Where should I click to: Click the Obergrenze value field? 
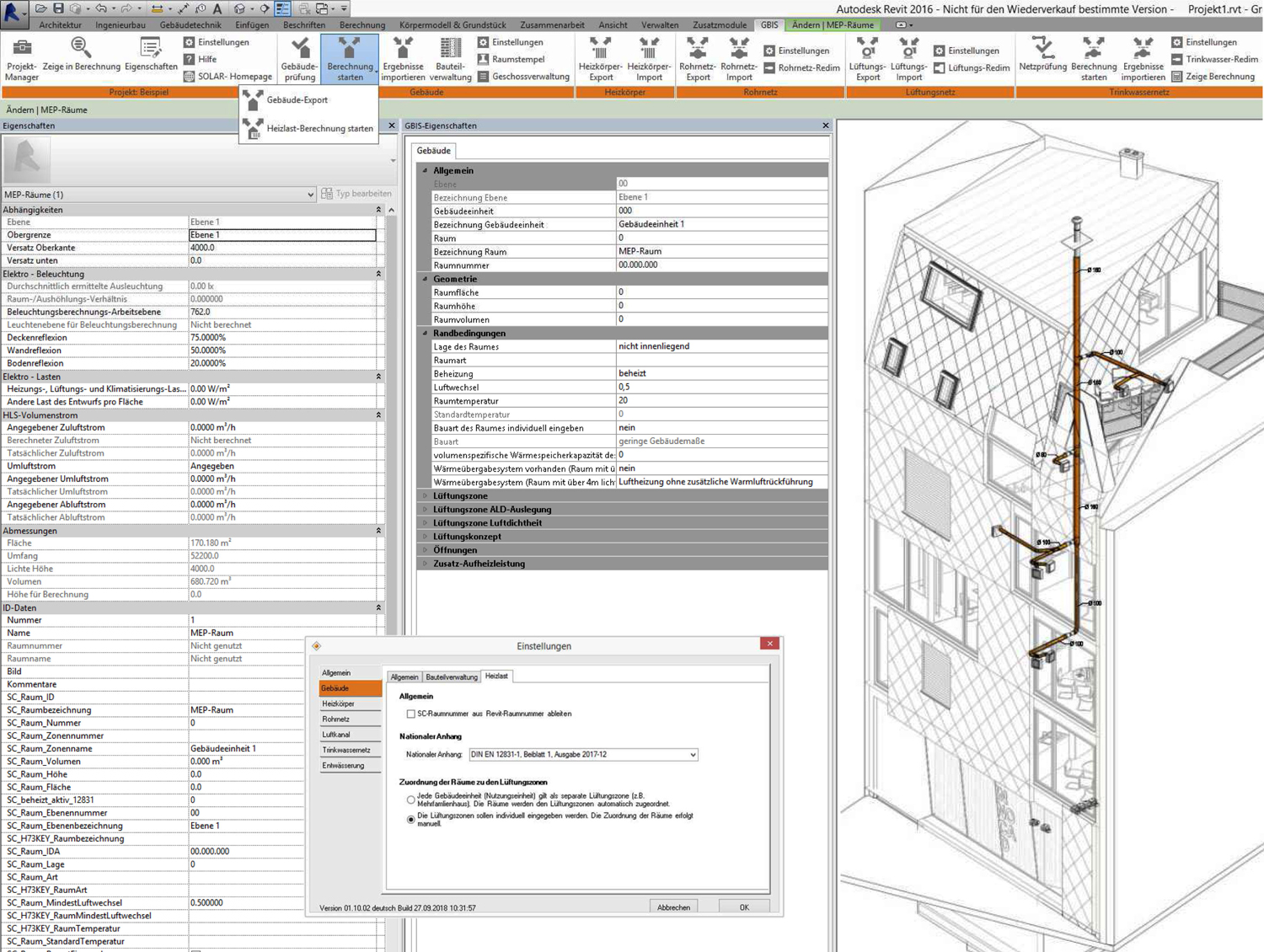(282, 235)
